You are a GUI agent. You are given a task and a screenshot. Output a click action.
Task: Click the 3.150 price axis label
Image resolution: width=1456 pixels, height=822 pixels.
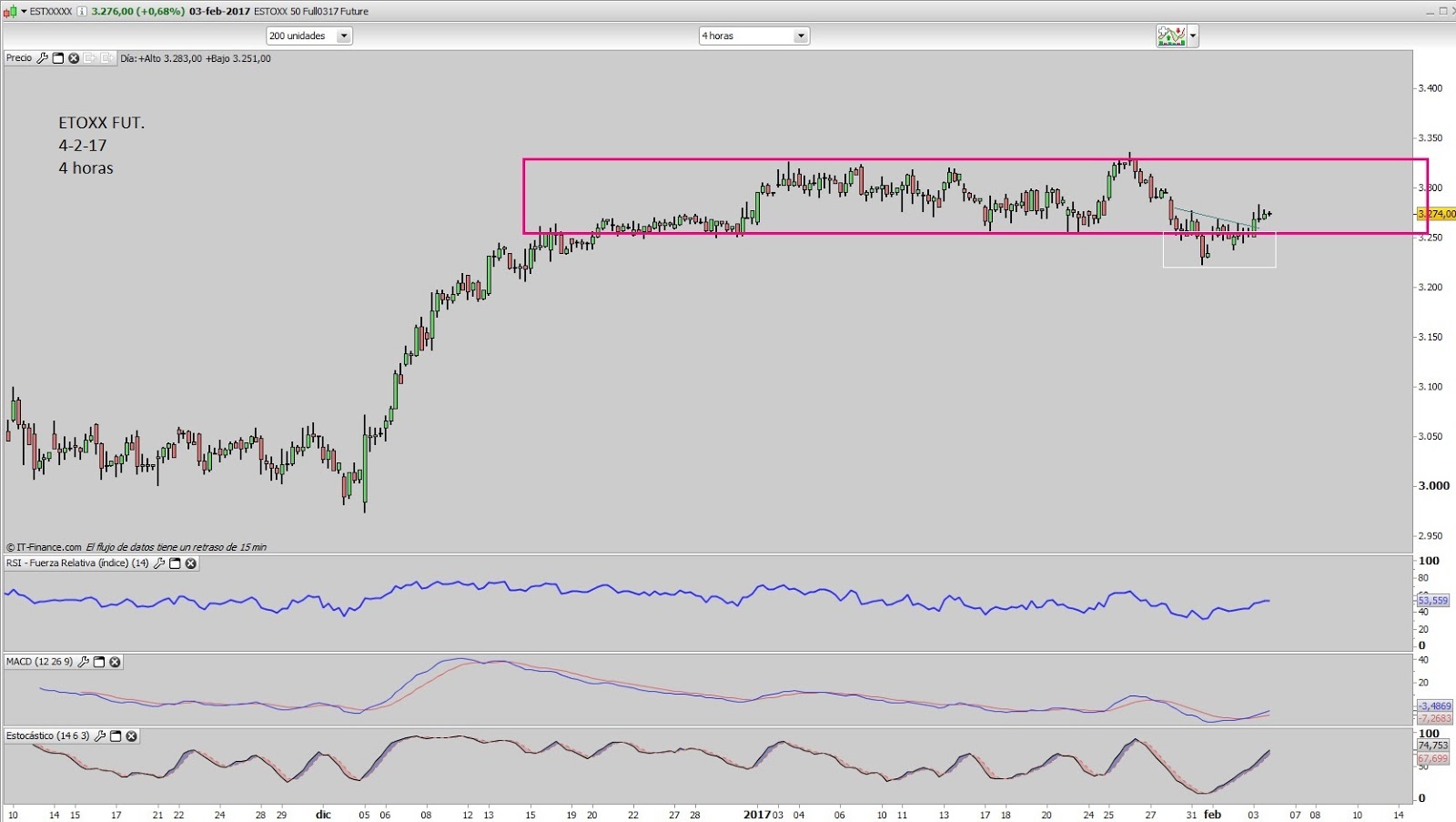tap(1430, 337)
